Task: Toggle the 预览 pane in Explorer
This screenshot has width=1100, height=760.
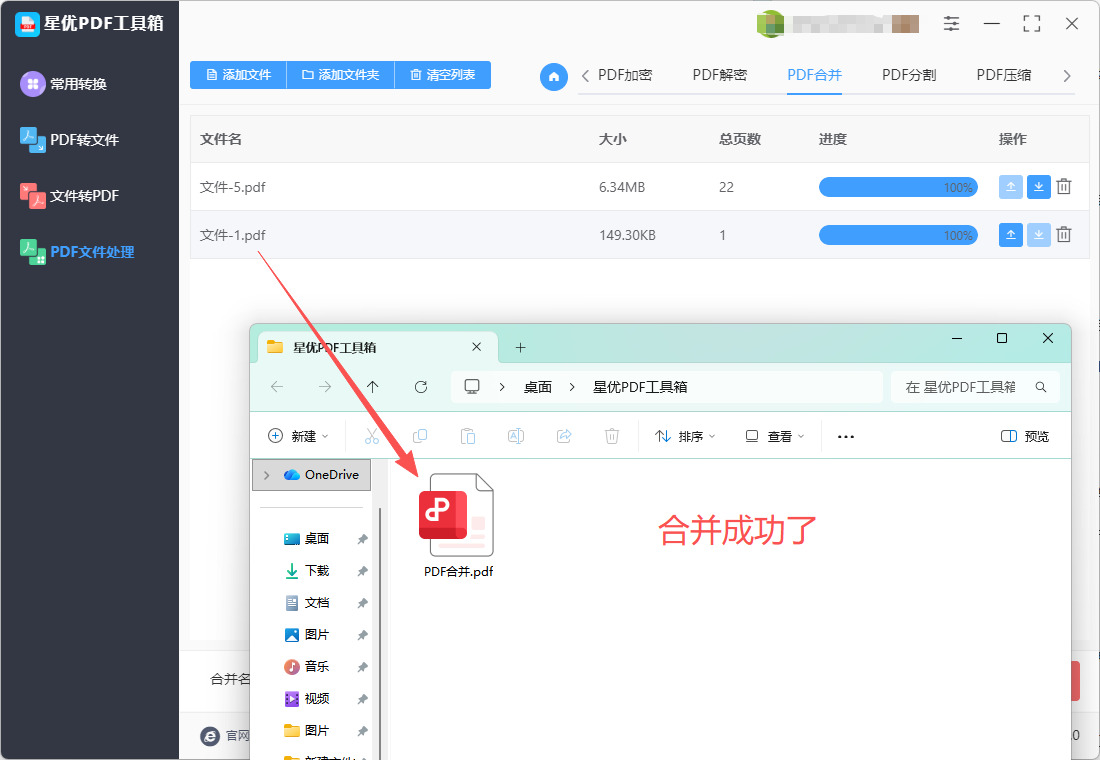Action: [1025, 436]
